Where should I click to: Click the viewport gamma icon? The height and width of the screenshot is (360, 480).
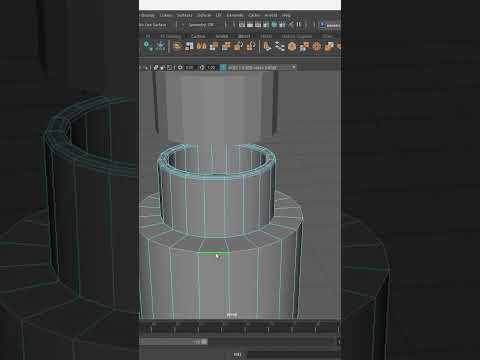(202, 68)
